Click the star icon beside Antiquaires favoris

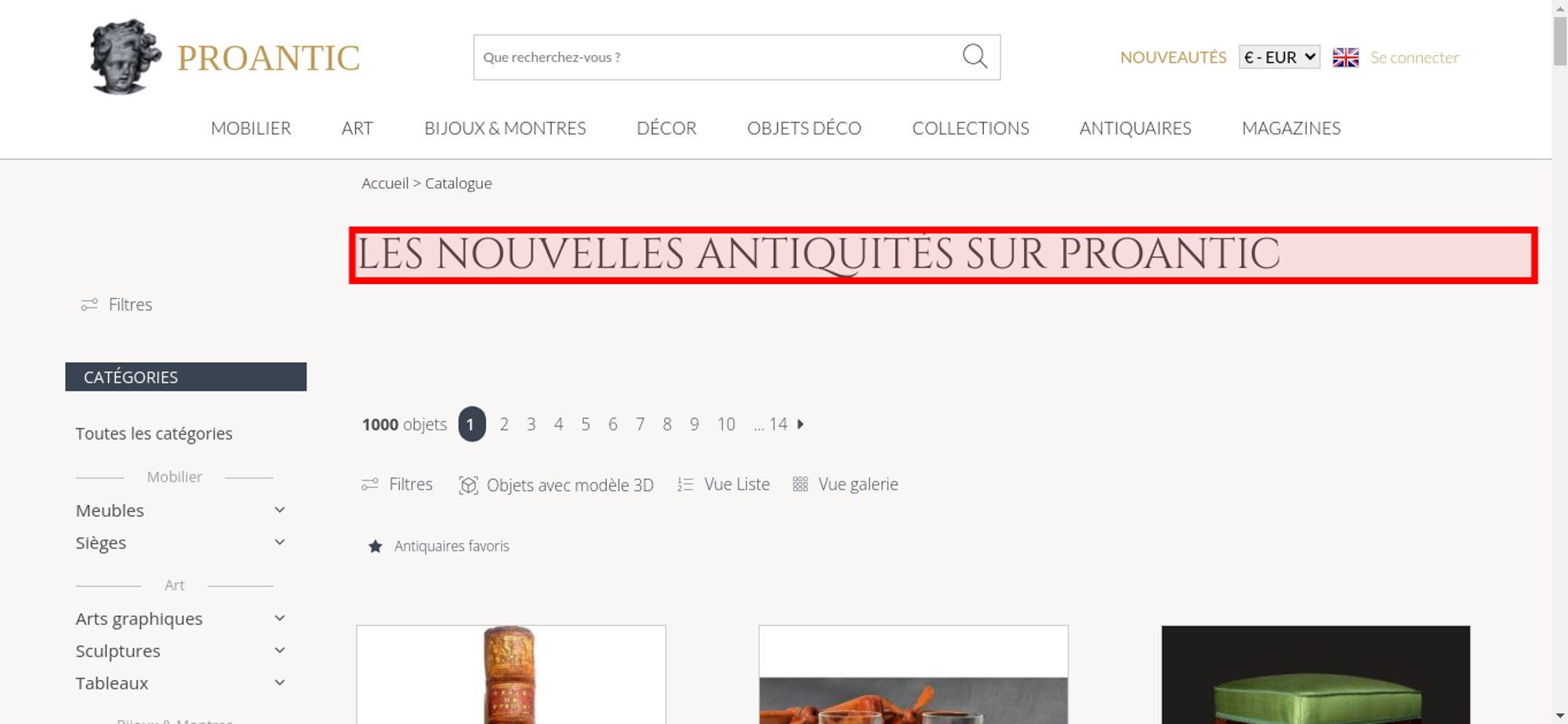coord(376,546)
